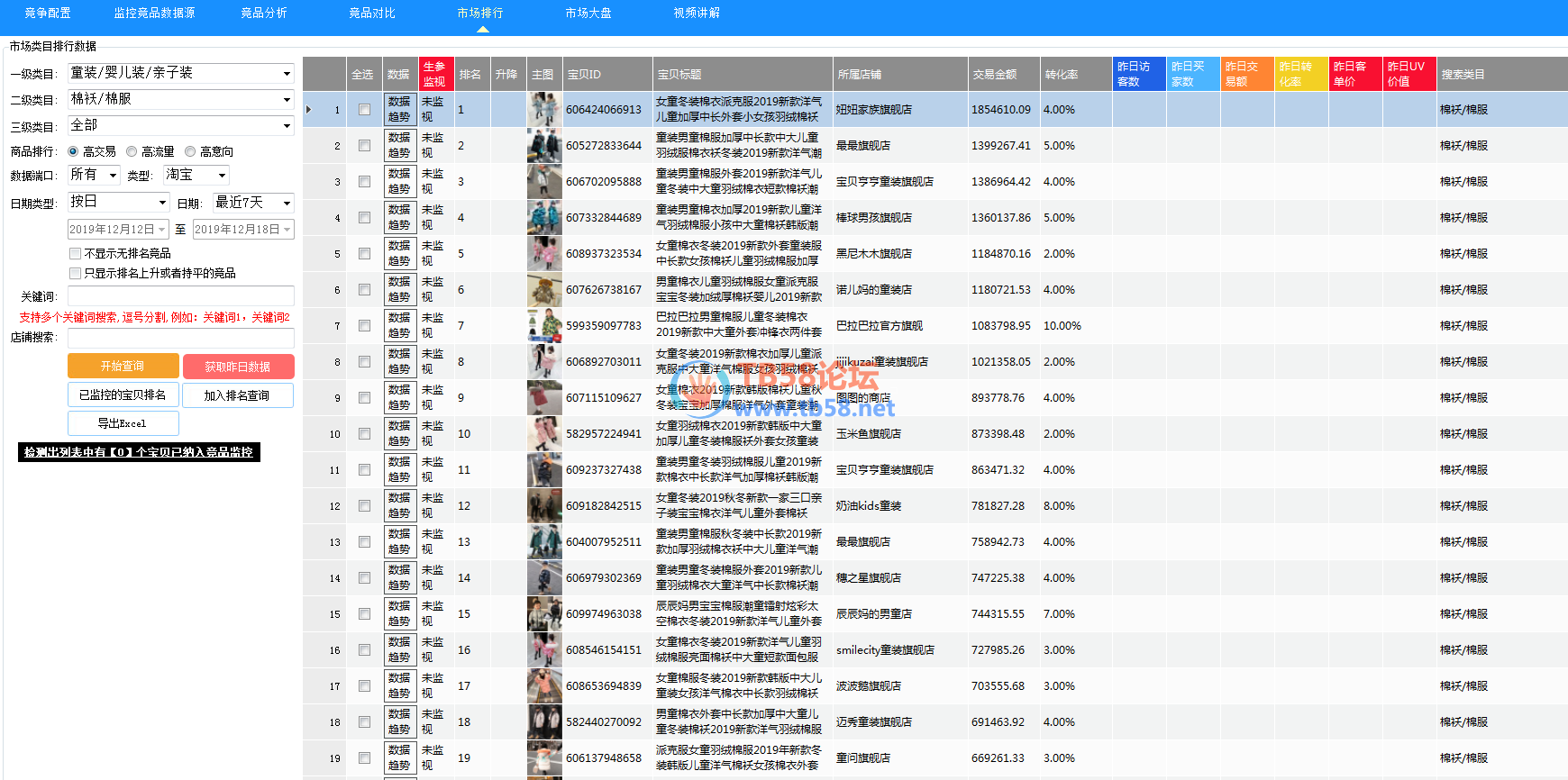Switch to the 竞品分析 tab

coord(263,14)
